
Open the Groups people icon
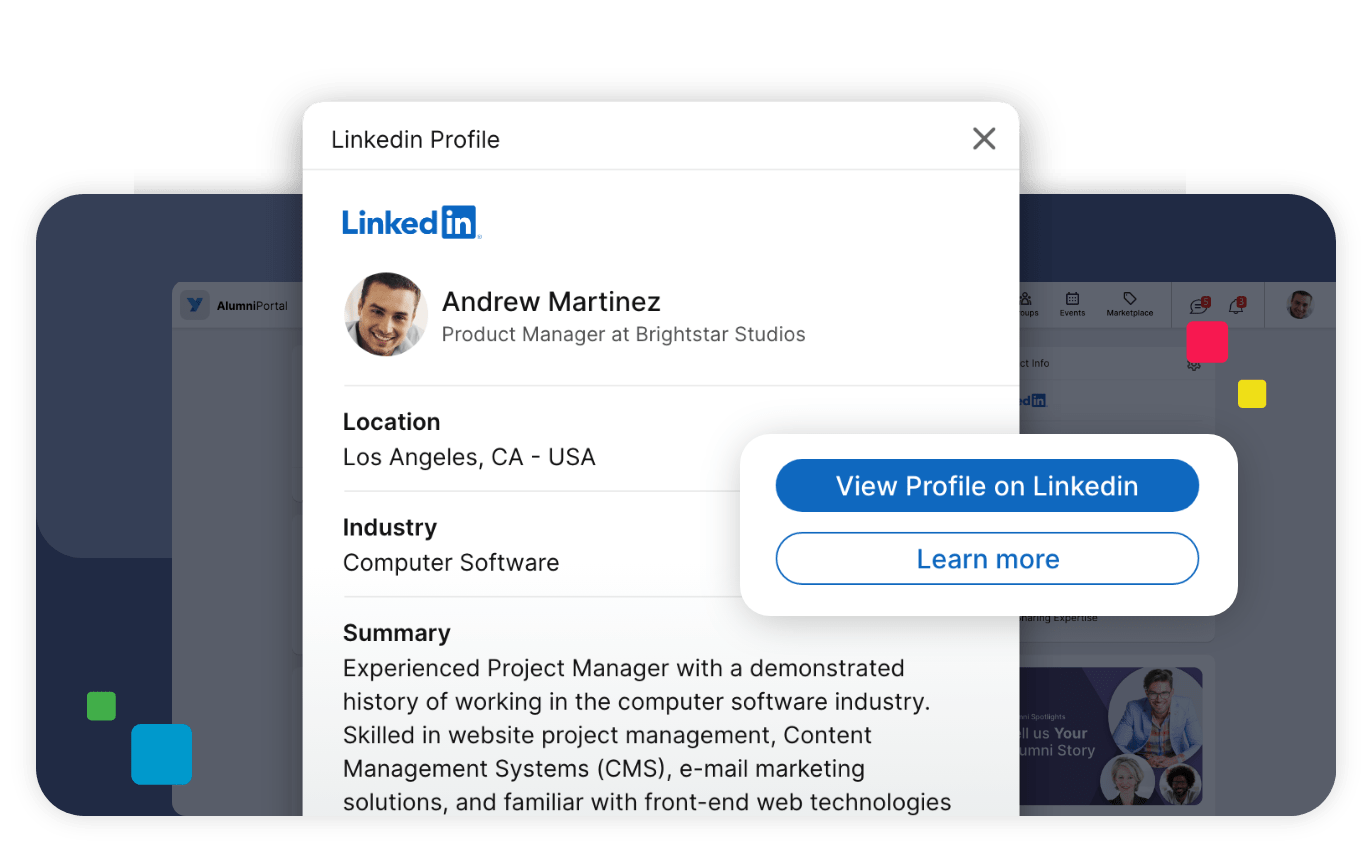(1026, 299)
